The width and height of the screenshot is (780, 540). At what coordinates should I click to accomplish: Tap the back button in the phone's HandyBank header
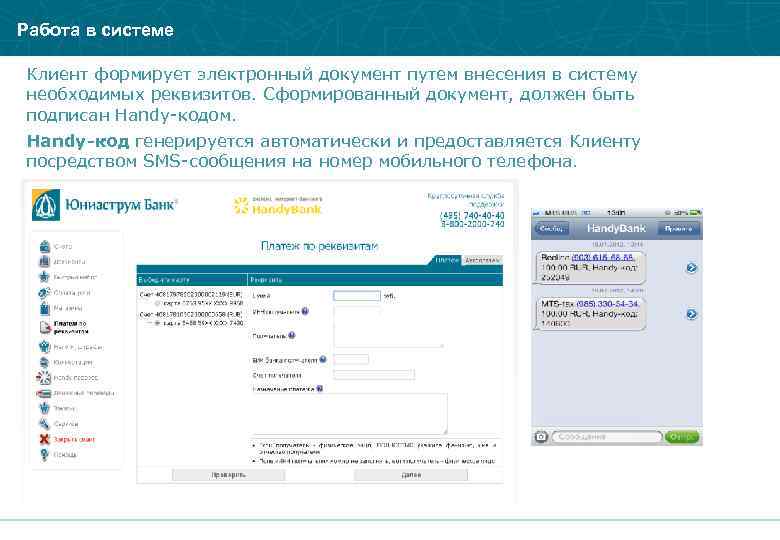(x=551, y=229)
